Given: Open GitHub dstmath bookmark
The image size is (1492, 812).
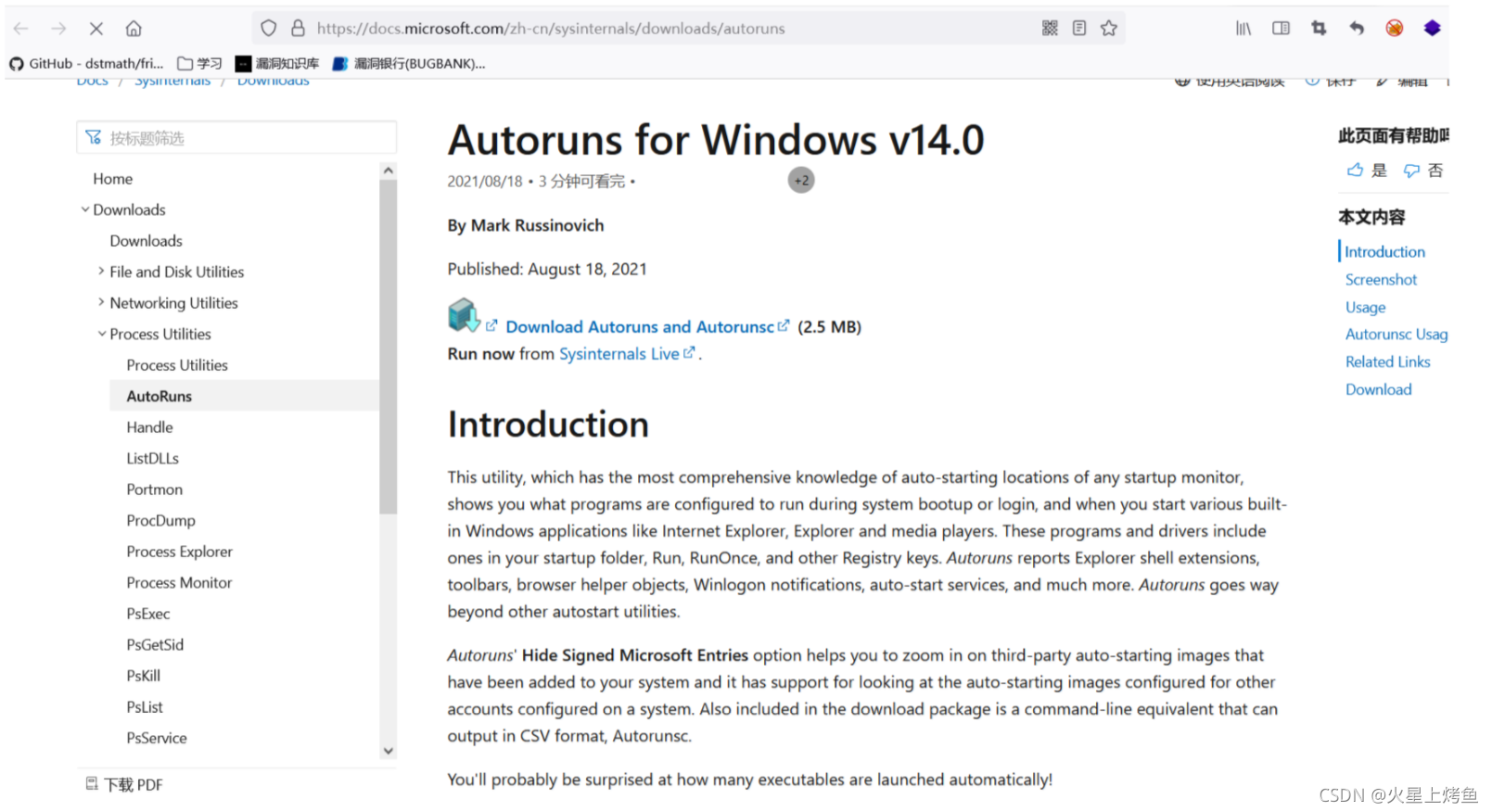Looking at the screenshot, I should (x=86, y=64).
